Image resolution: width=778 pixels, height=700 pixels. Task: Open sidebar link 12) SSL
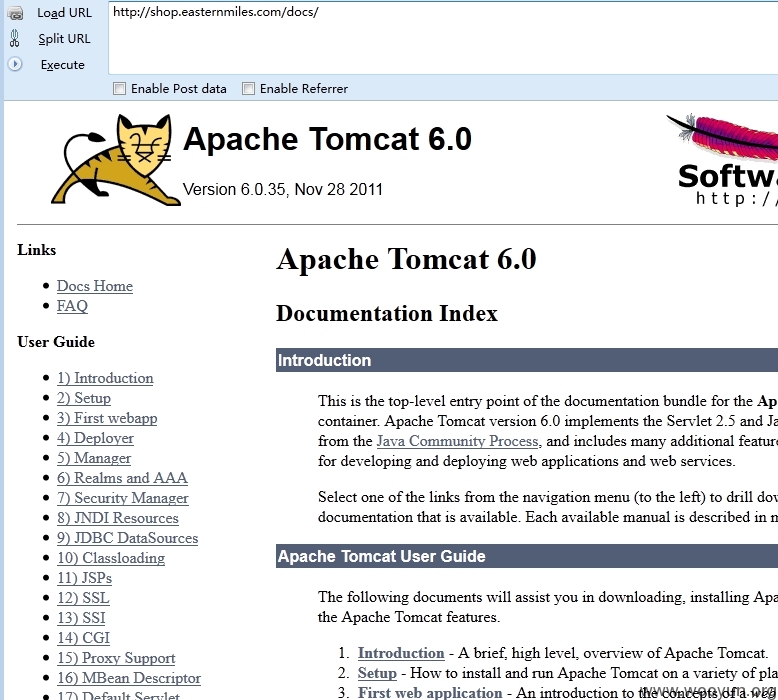click(83, 598)
